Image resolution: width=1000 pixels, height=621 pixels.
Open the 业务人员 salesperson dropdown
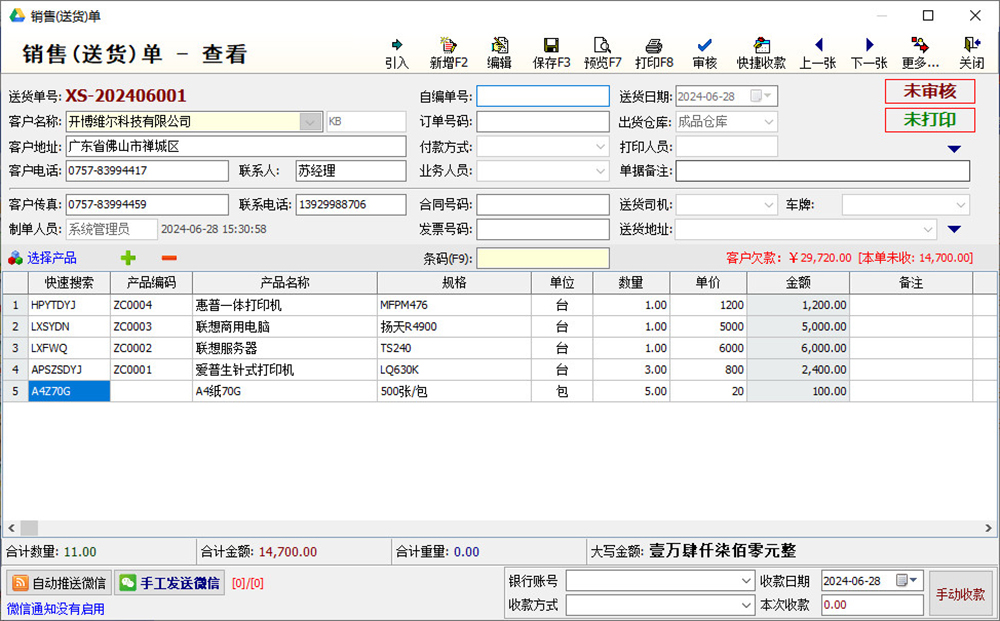point(600,171)
